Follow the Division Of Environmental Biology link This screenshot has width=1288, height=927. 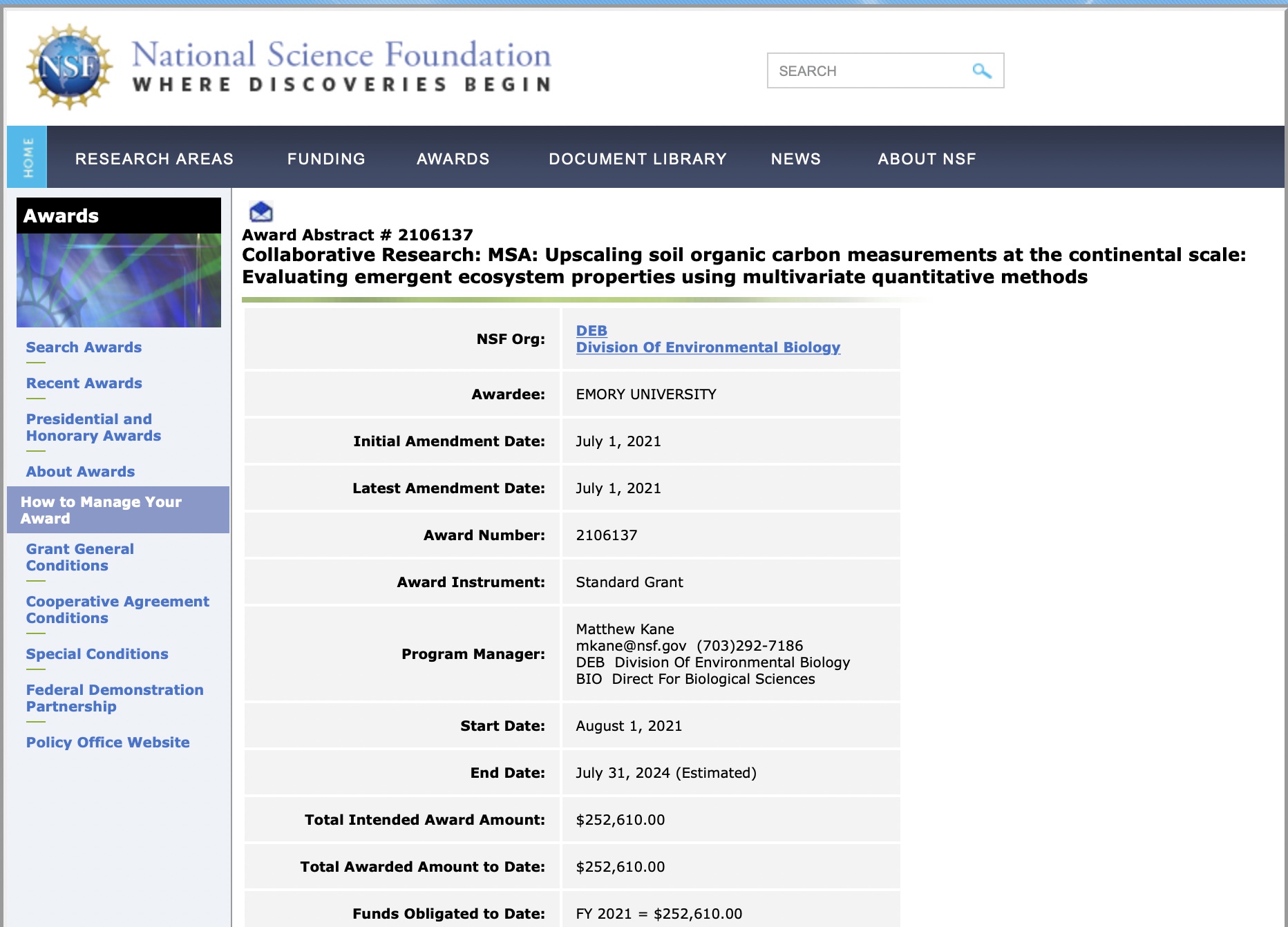pyautogui.click(x=708, y=347)
